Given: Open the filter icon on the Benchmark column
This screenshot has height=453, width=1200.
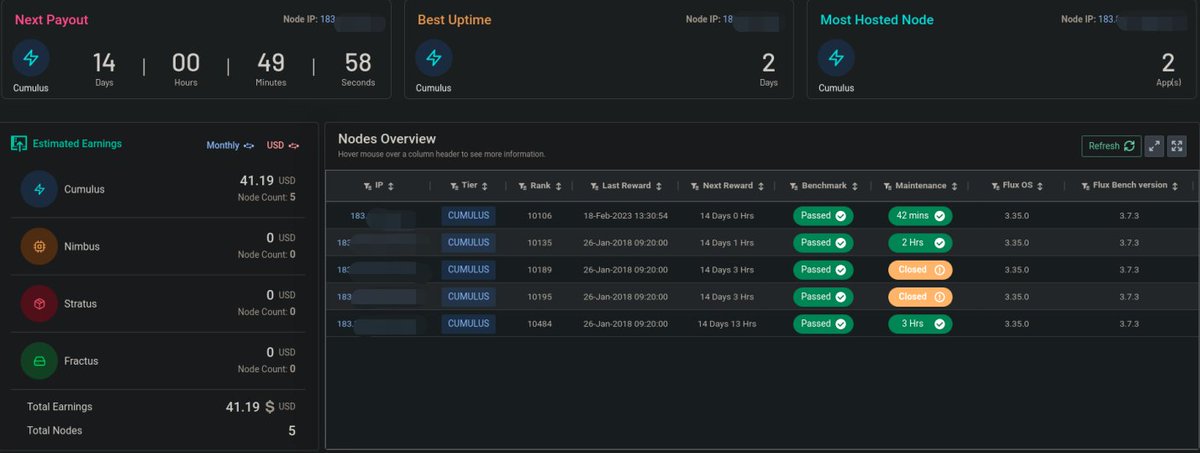Looking at the screenshot, I should pos(794,186).
